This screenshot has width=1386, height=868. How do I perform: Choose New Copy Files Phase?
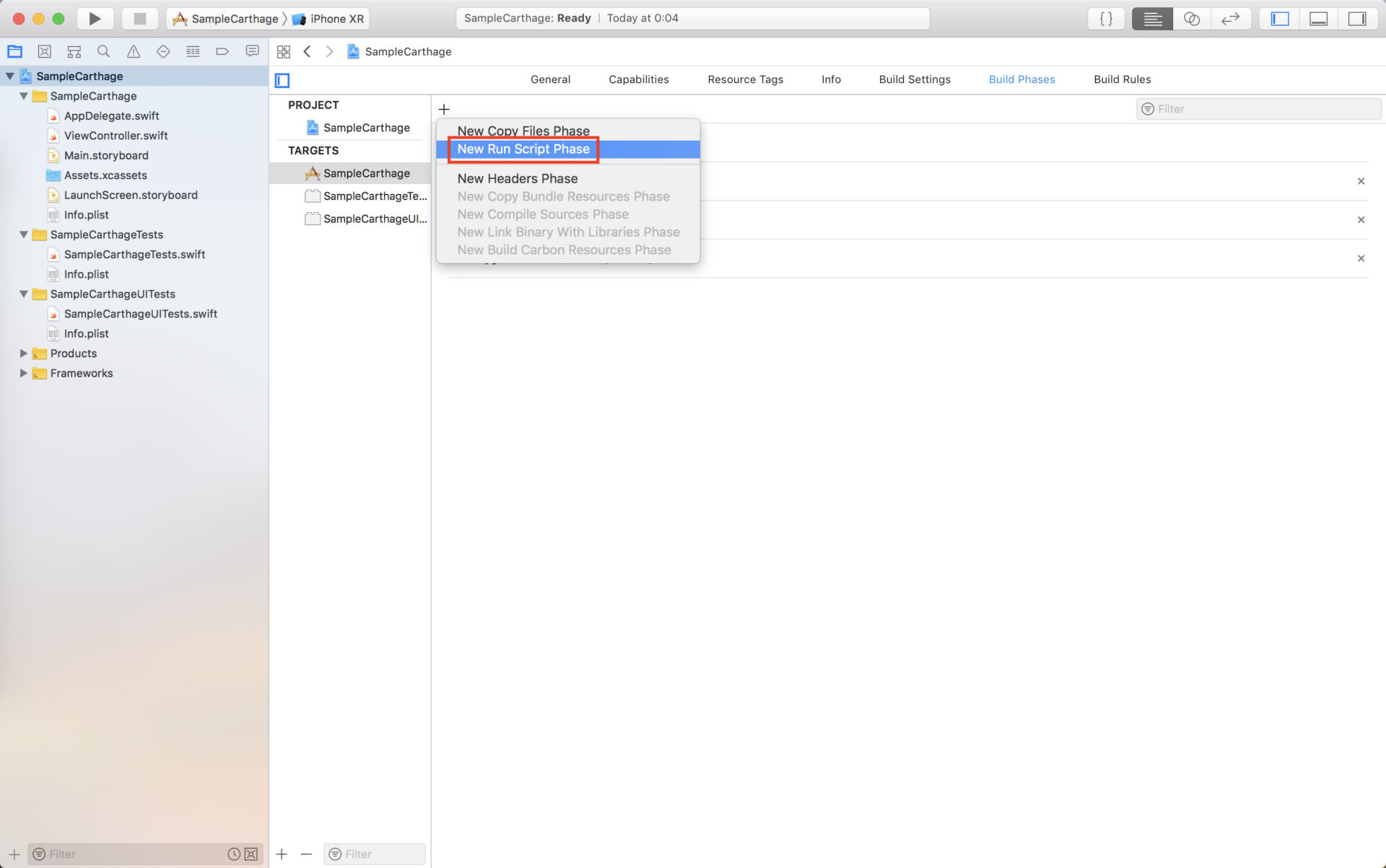(x=568, y=131)
